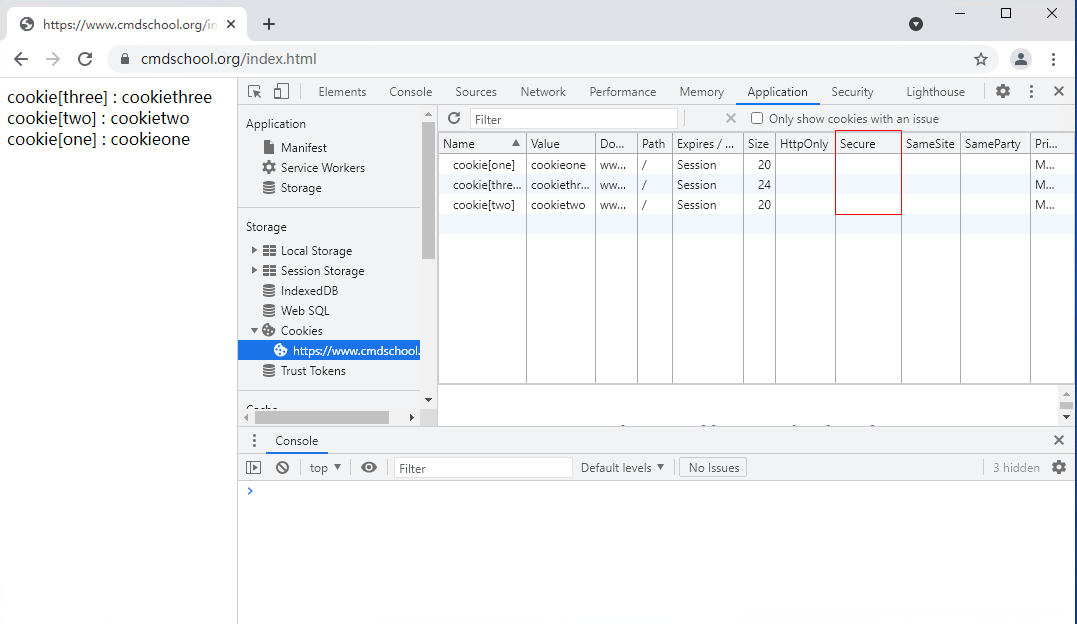
Task: Expand the Local Storage tree entry
Action: coord(254,250)
